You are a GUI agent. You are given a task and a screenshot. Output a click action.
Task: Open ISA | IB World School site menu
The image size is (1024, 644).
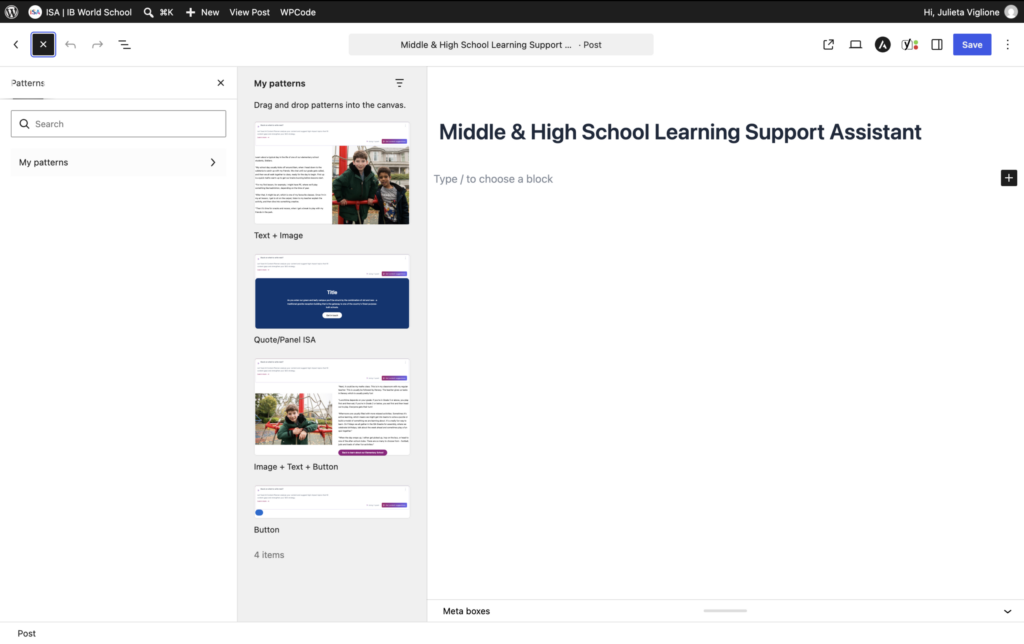click(80, 12)
